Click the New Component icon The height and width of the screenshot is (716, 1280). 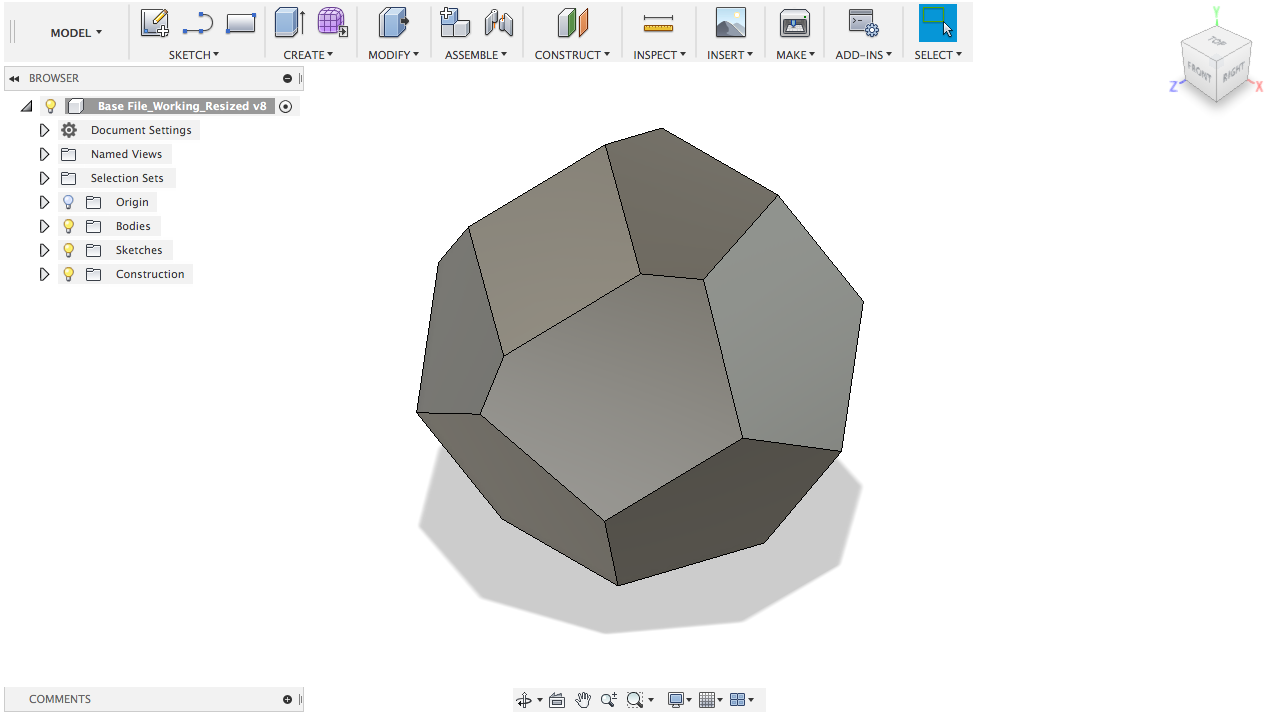pos(455,23)
